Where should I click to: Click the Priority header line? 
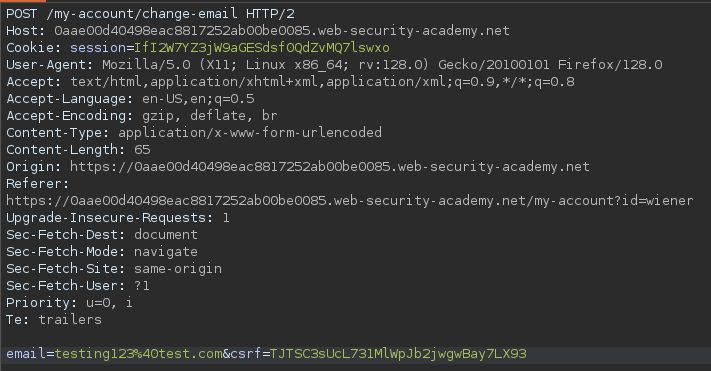coord(69,303)
